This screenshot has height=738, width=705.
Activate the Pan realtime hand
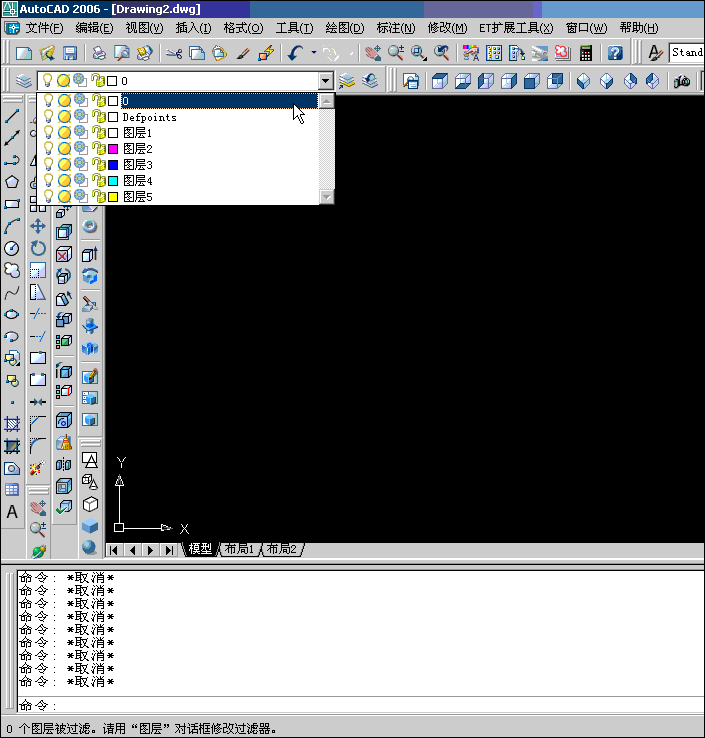(x=373, y=53)
